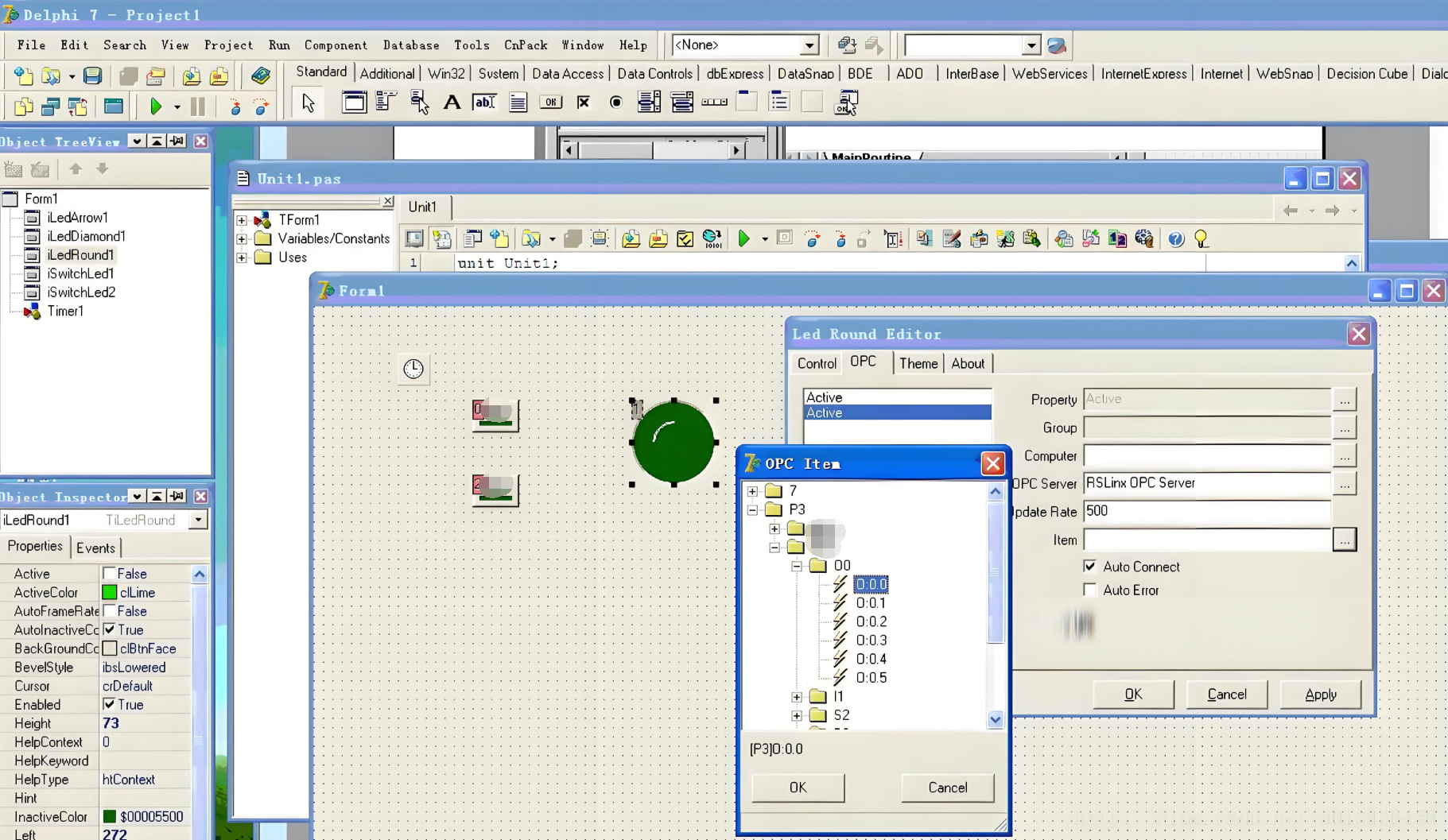1448x840 pixels.
Task: Select the Edit component icon
Action: pos(484,102)
